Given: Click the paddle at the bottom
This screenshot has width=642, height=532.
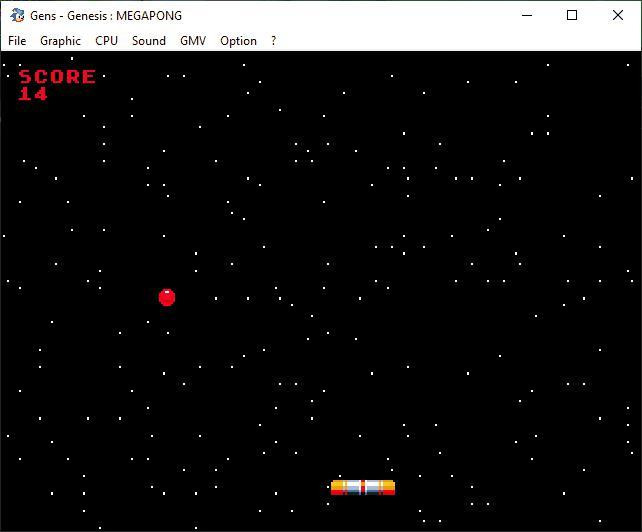Looking at the screenshot, I should click(363, 487).
